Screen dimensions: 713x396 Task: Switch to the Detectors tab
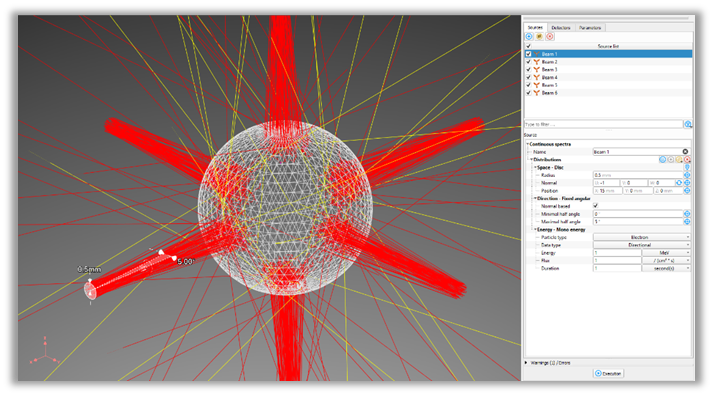[x=561, y=28]
